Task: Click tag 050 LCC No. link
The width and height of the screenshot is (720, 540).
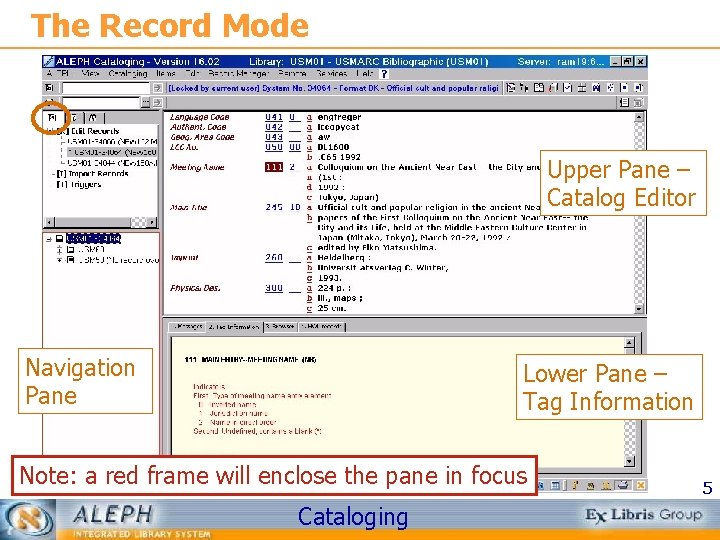Action: [x=274, y=147]
